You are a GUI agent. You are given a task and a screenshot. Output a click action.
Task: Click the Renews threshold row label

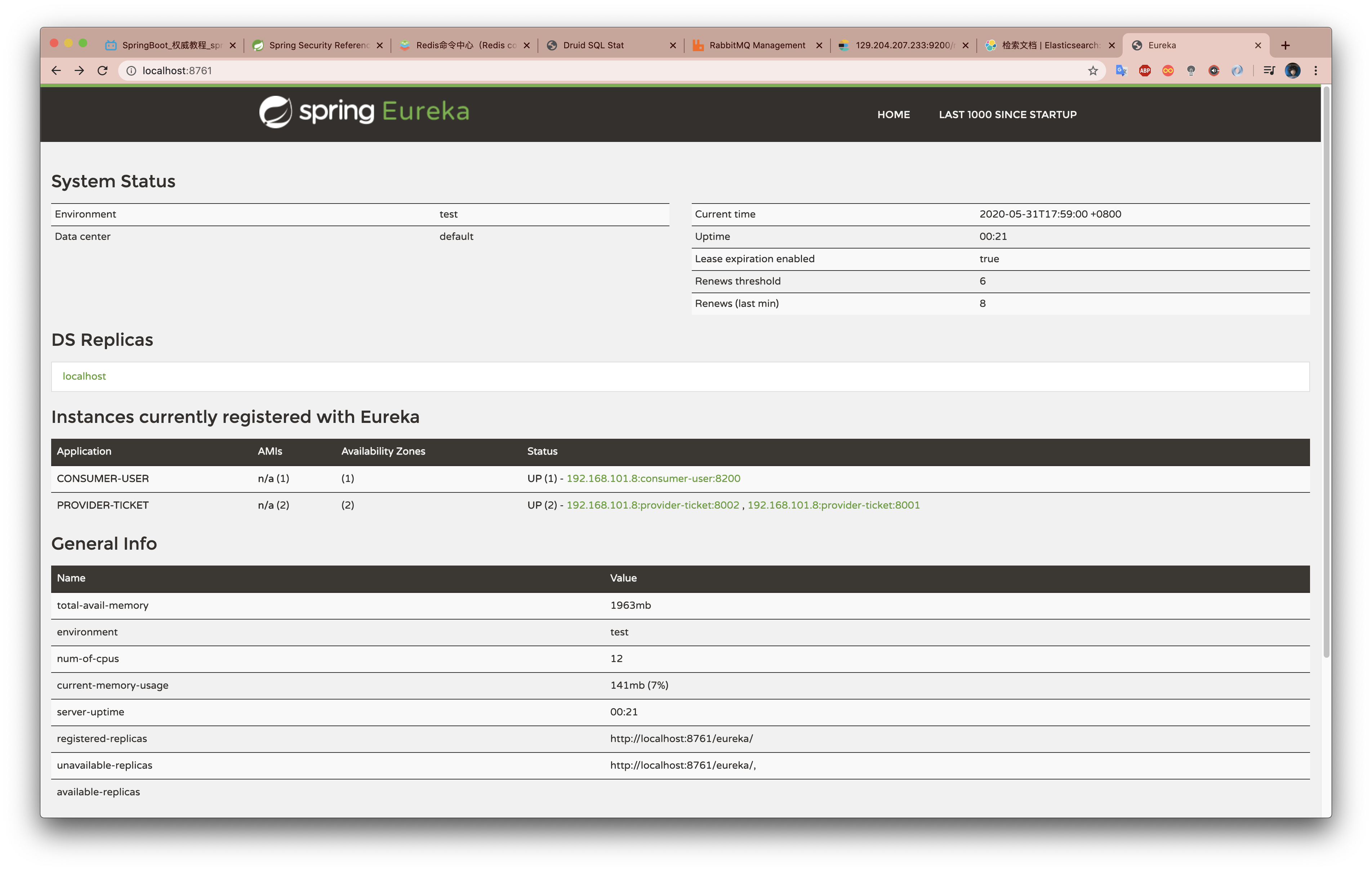coord(738,281)
